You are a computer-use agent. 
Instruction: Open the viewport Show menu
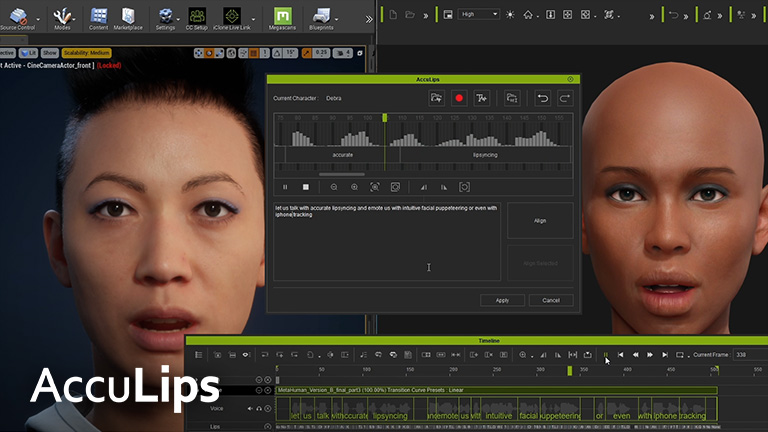(x=49, y=53)
